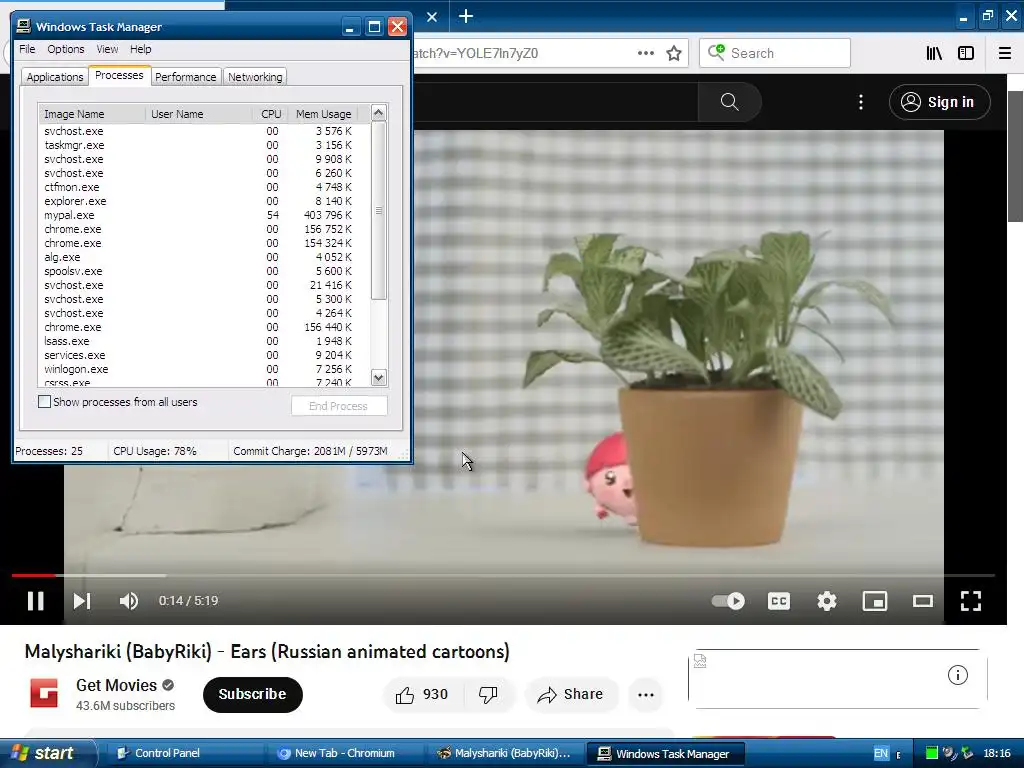Image resolution: width=1024 pixels, height=768 pixels.
Task: Toggle the browser sidebar icon
Action: click(966, 54)
